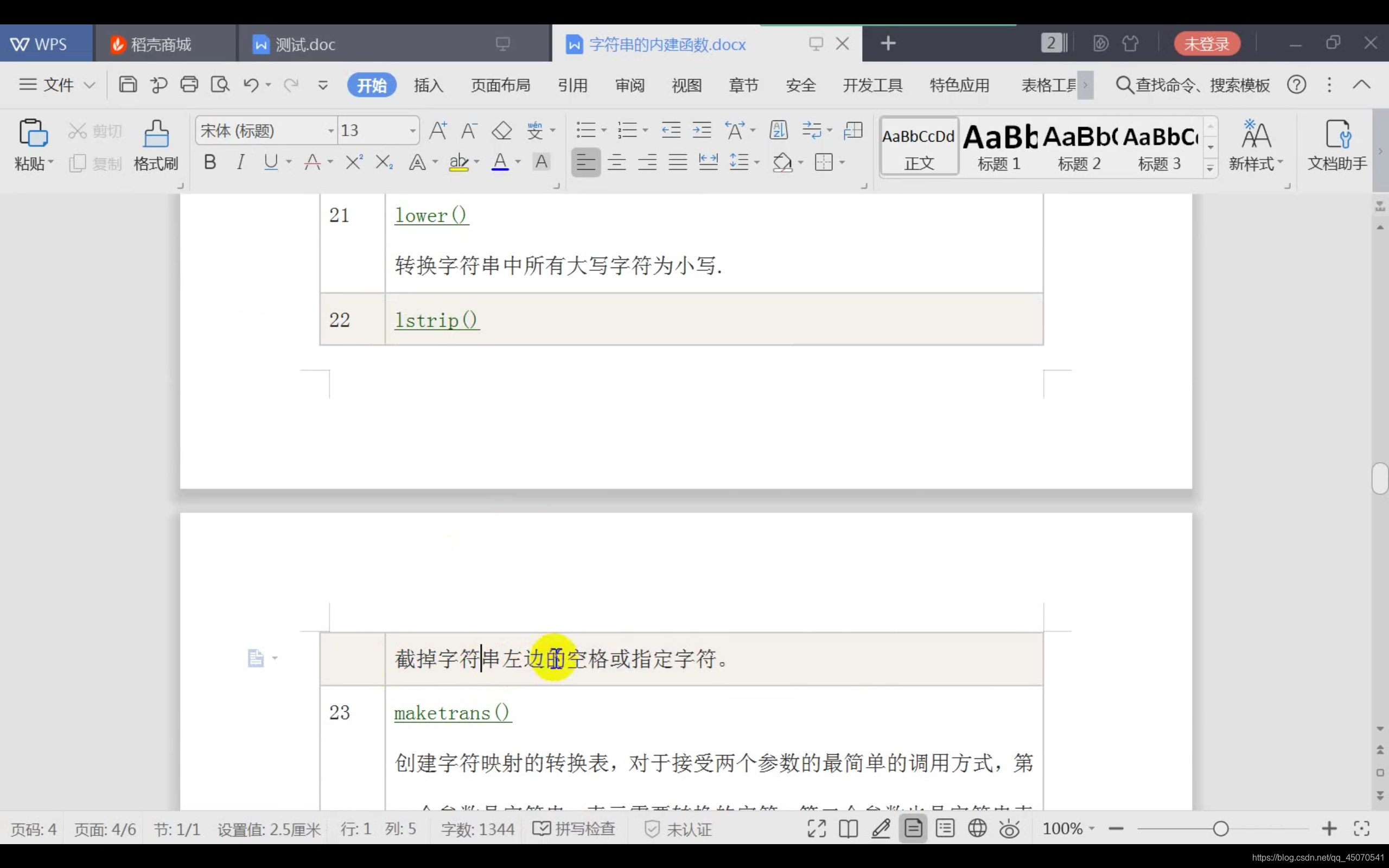
Task: Open the font name dropdown 宋体
Action: tap(330, 131)
